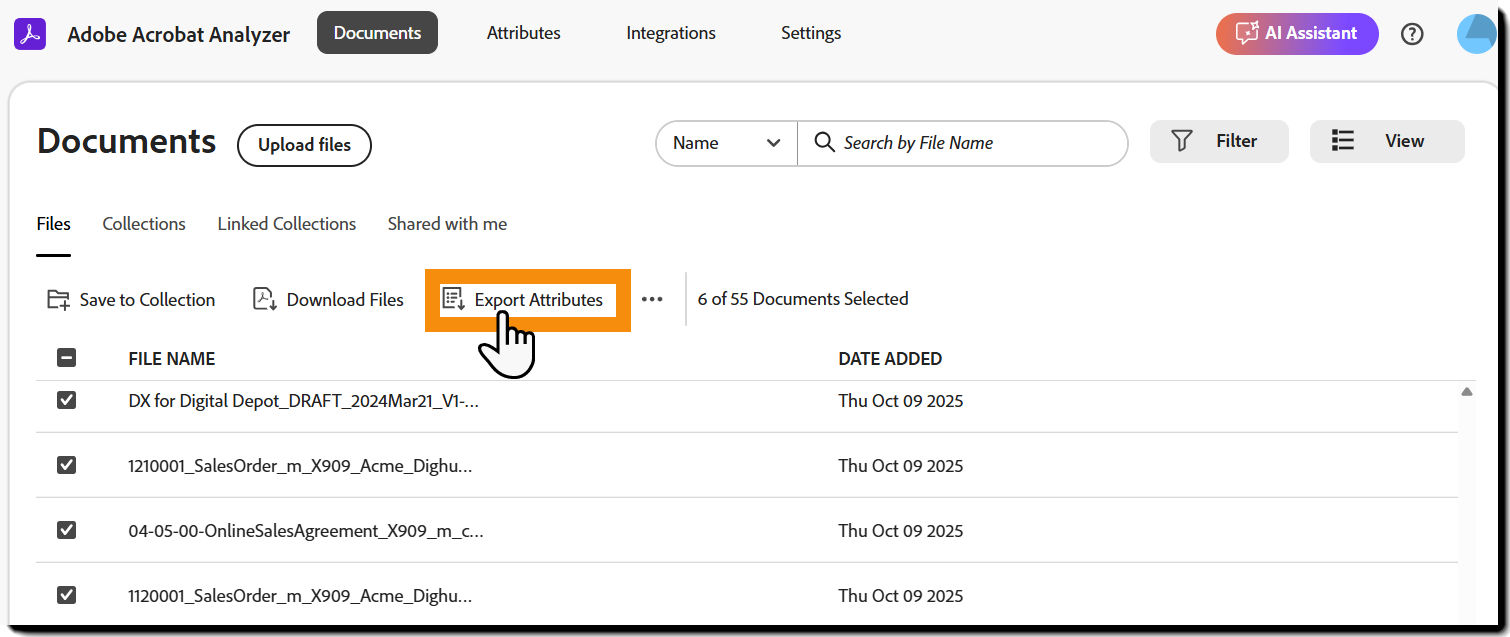Open the View layout options
1510x637 pixels.
[x=1386, y=141]
